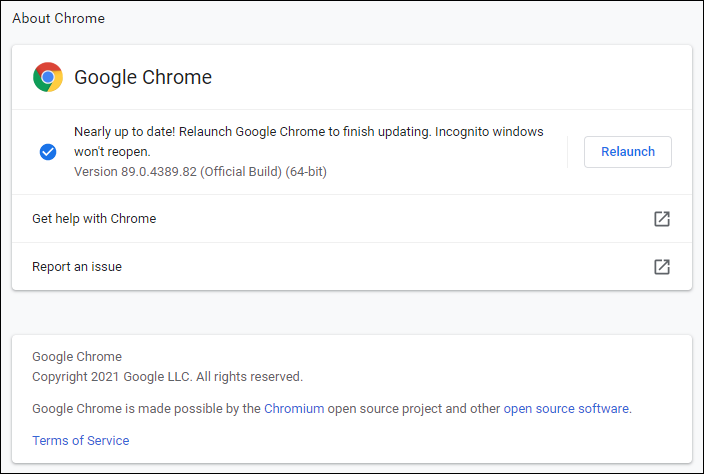Viewport: 704px width, 474px height.
Task: Open Get help with Chrome
Action: pyautogui.click(x=94, y=219)
